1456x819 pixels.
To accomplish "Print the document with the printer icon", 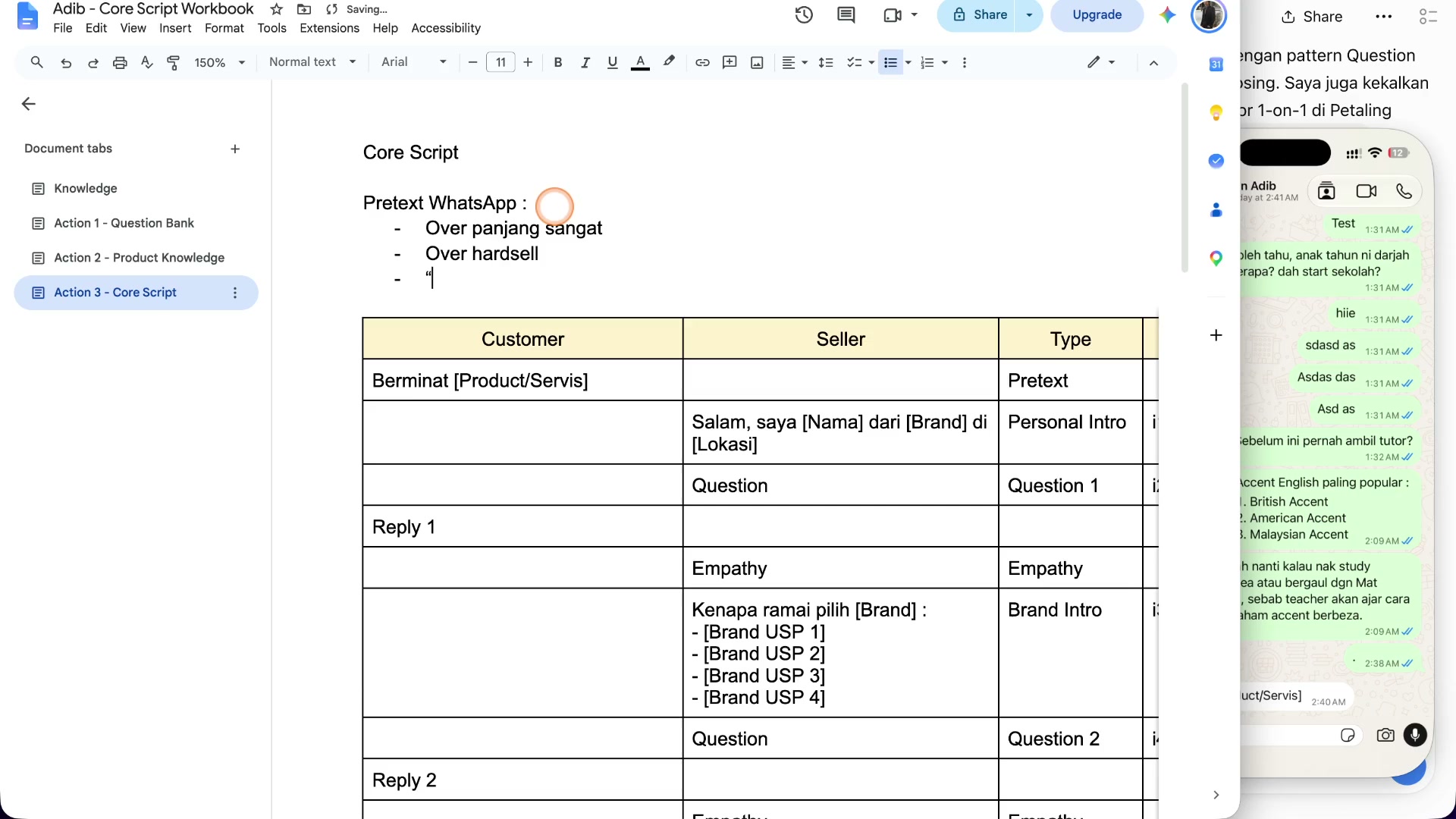I will coord(120,62).
